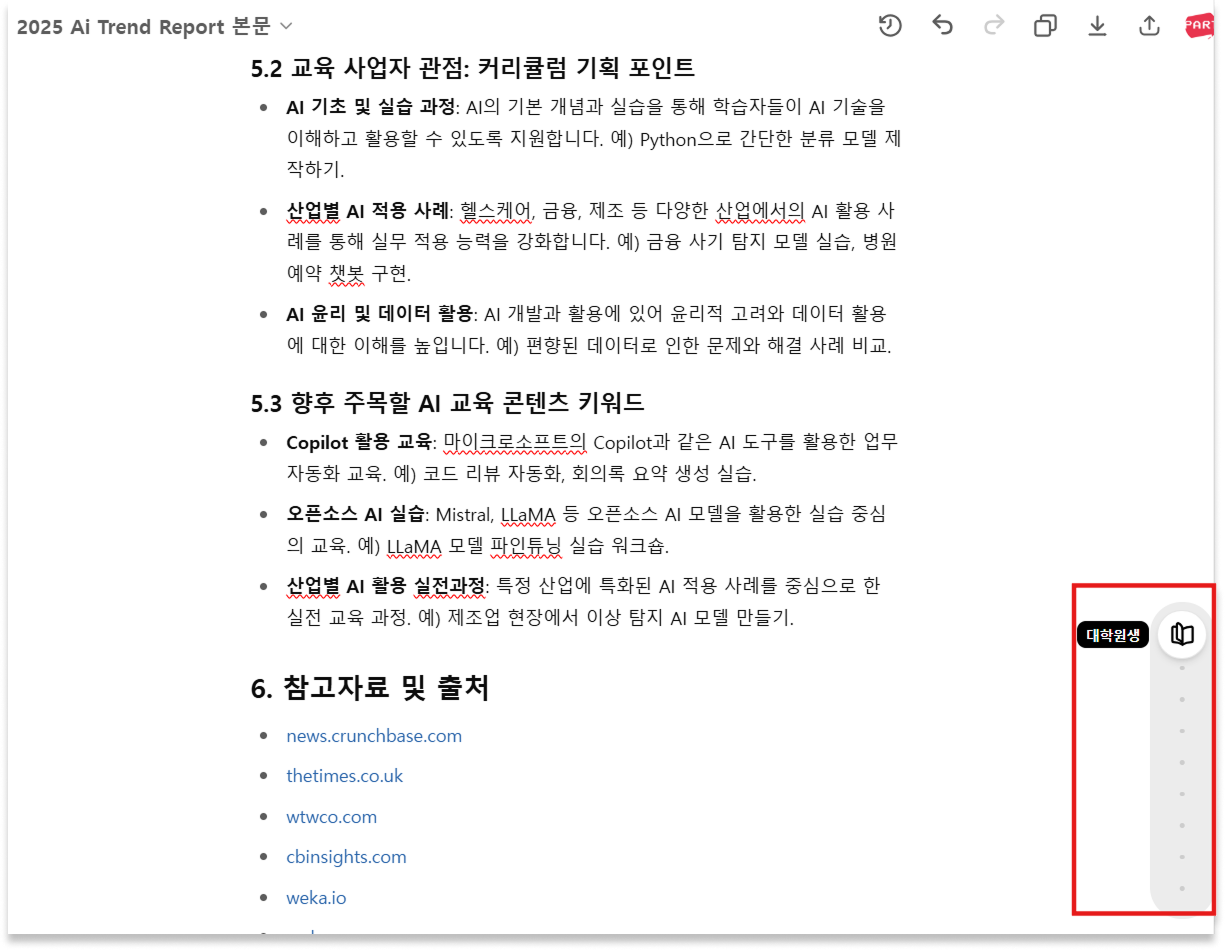Click the underlined word 파인튜닝
This screenshot has height=950, width=1225.
click(x=526, y=546)
